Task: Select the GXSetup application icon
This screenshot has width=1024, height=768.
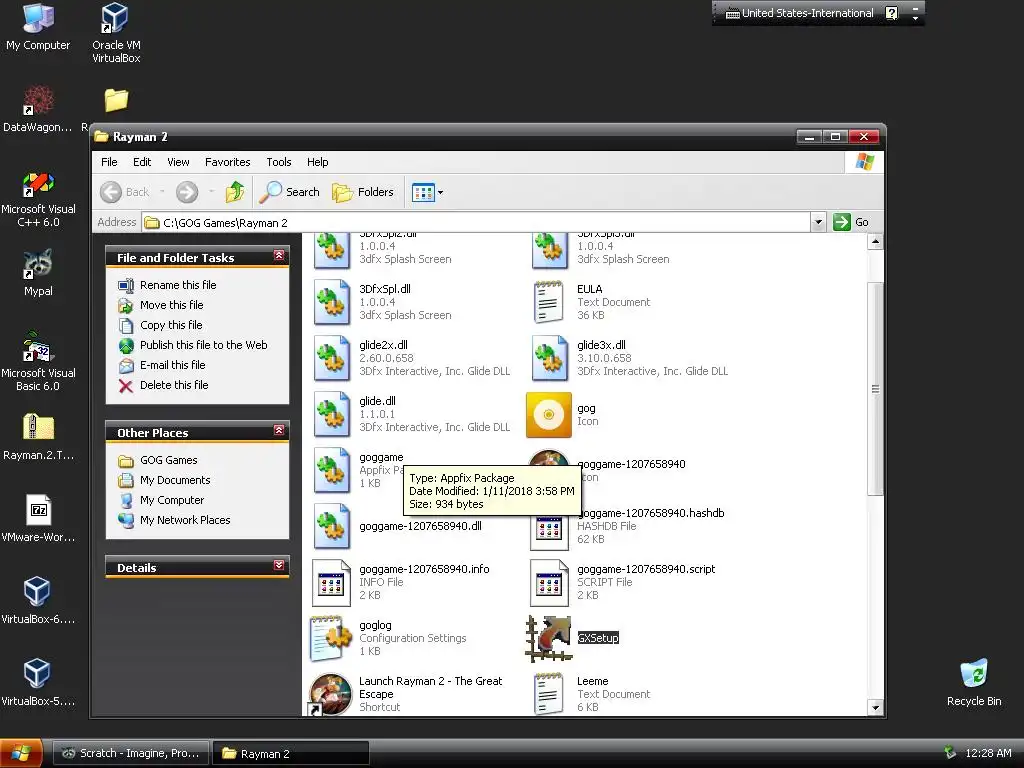Action: [x=549, y=638]
